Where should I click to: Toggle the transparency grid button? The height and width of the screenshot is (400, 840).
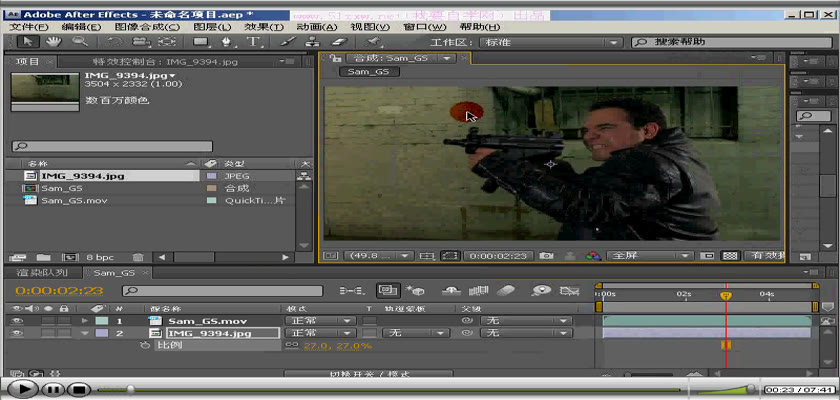coord(729,256)
